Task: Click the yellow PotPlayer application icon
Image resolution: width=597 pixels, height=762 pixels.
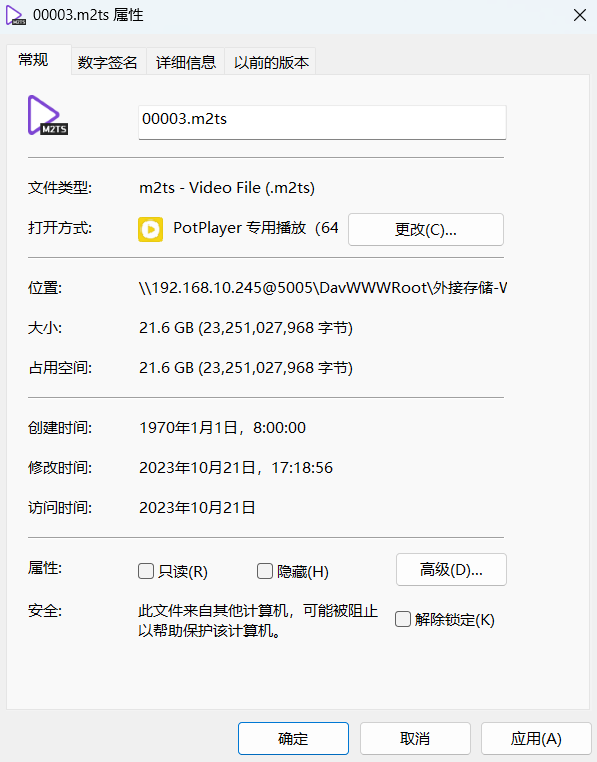Action: coord(151,229)
